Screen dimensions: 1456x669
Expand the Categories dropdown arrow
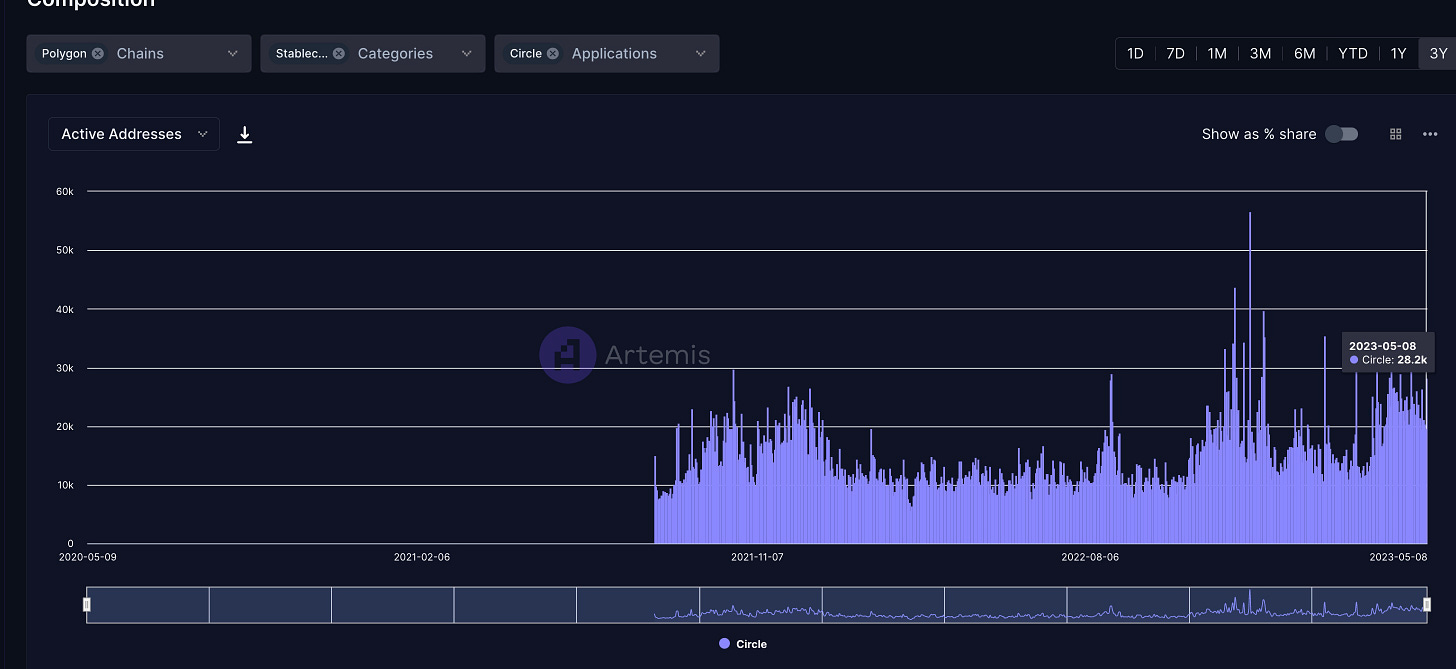pos(467,54)
